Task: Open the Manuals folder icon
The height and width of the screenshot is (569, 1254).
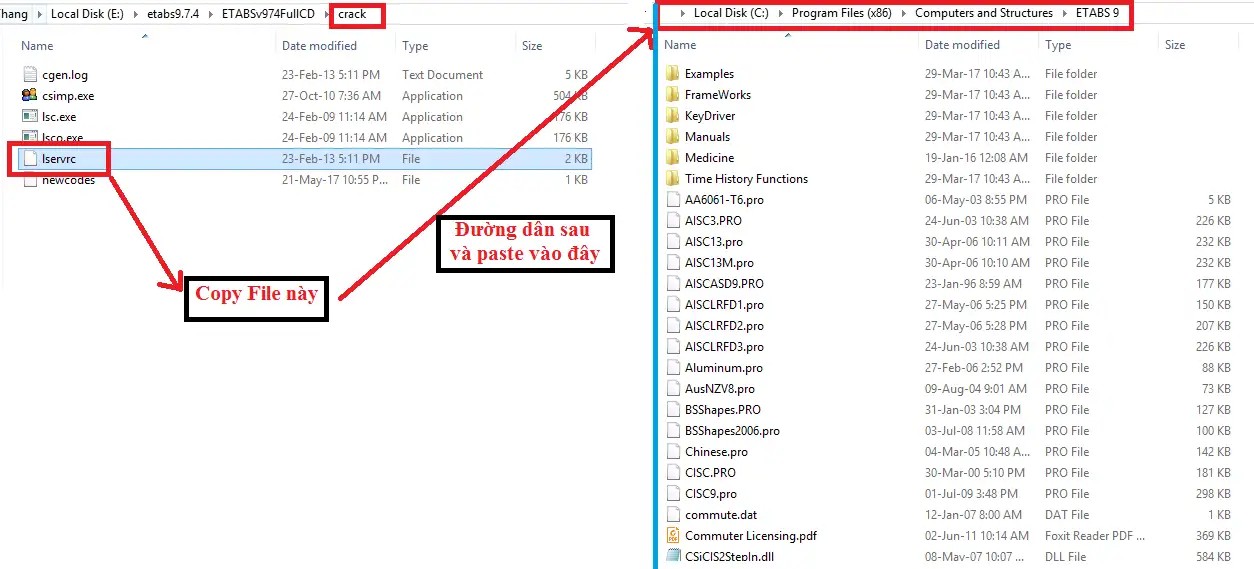Action: [672, 137]
